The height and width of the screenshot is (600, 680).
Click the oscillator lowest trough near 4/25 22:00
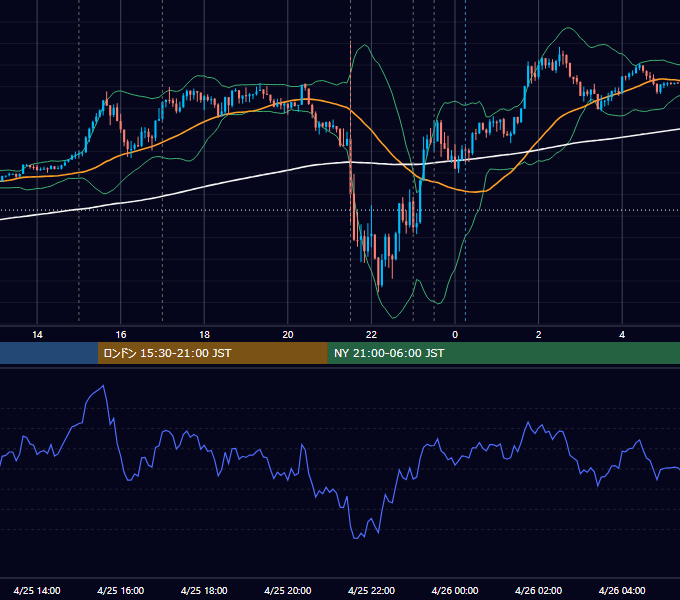tap(356, 538)
